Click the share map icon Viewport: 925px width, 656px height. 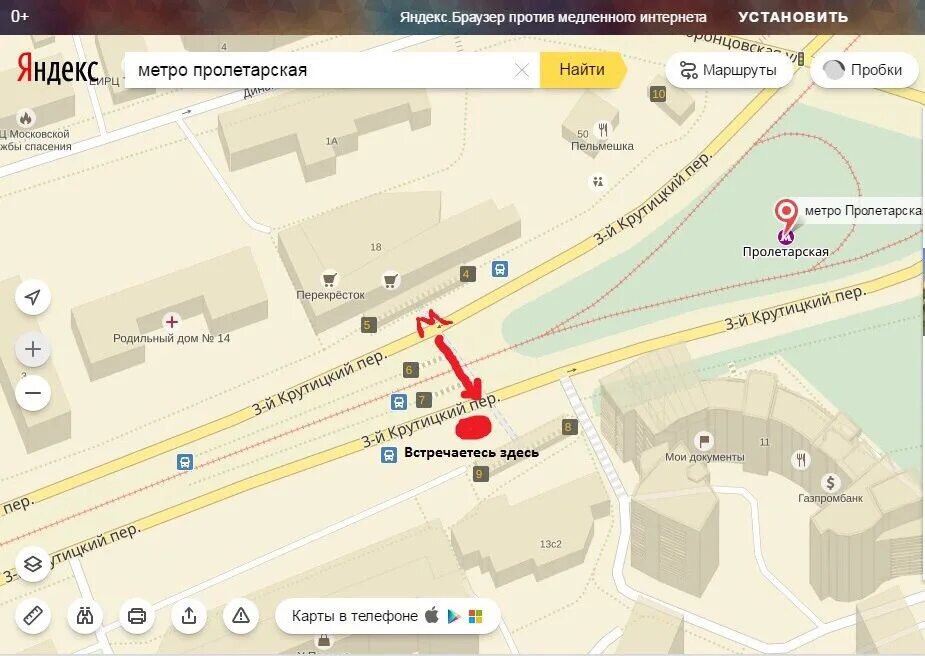(189, 616)
